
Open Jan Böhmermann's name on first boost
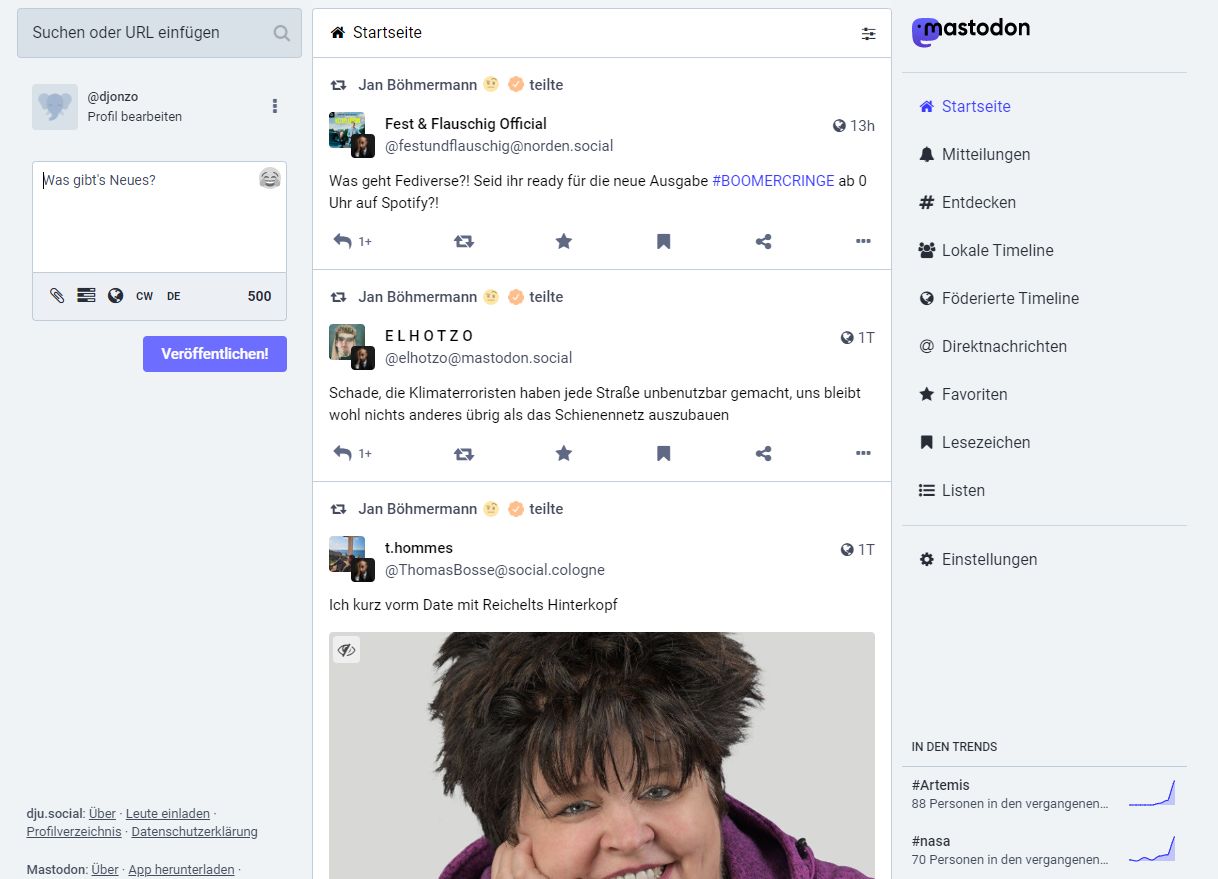pos(418,85)
